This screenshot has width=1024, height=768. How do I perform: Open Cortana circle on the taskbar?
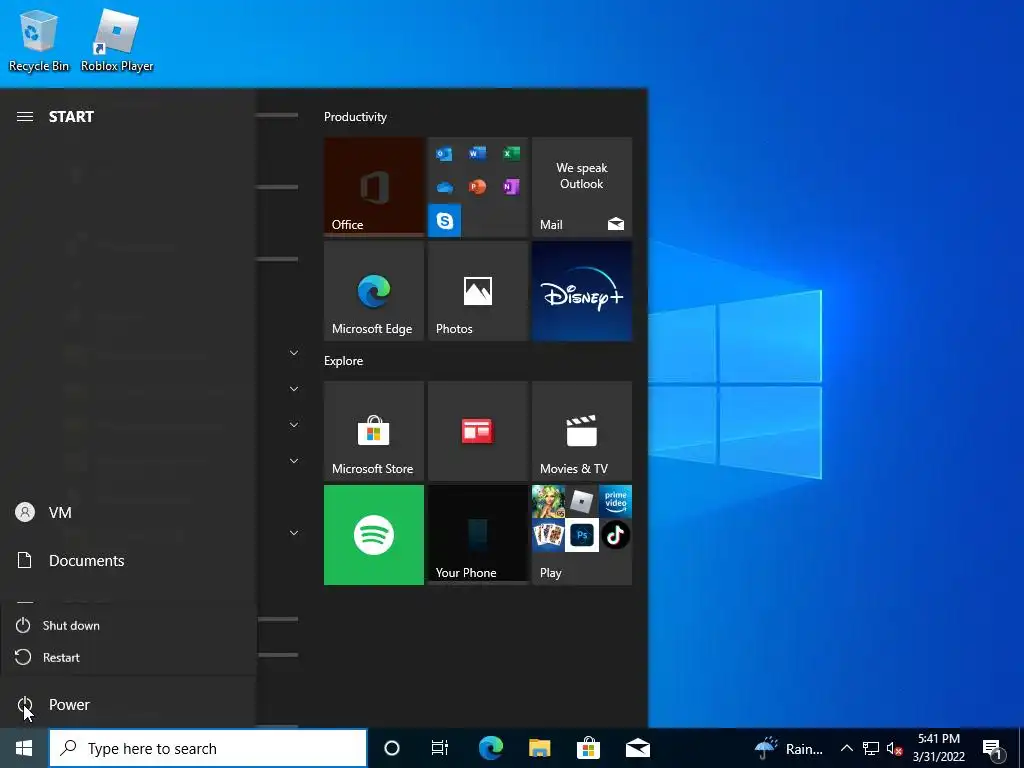pyautogui.click(x=391, y=748)
